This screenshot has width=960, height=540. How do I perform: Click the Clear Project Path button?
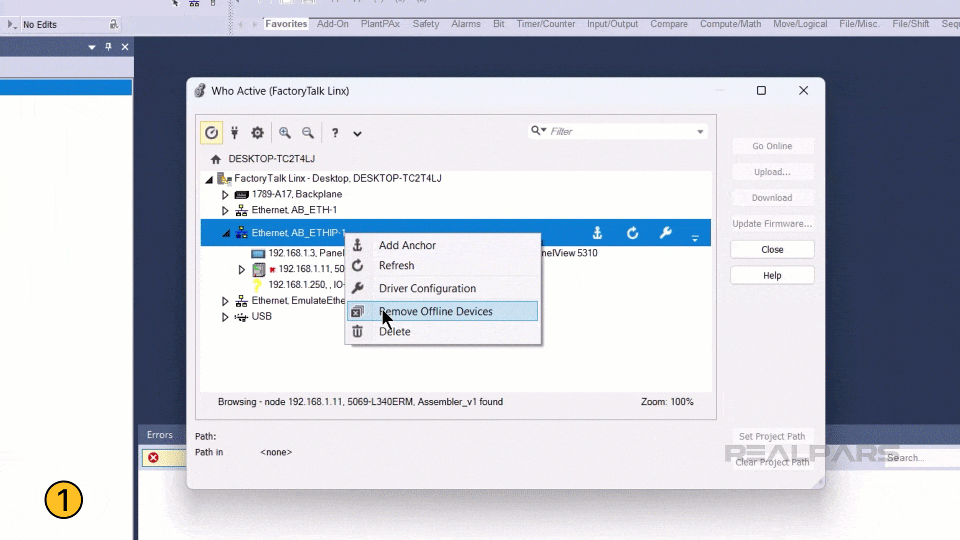click(x=772, y=462)
